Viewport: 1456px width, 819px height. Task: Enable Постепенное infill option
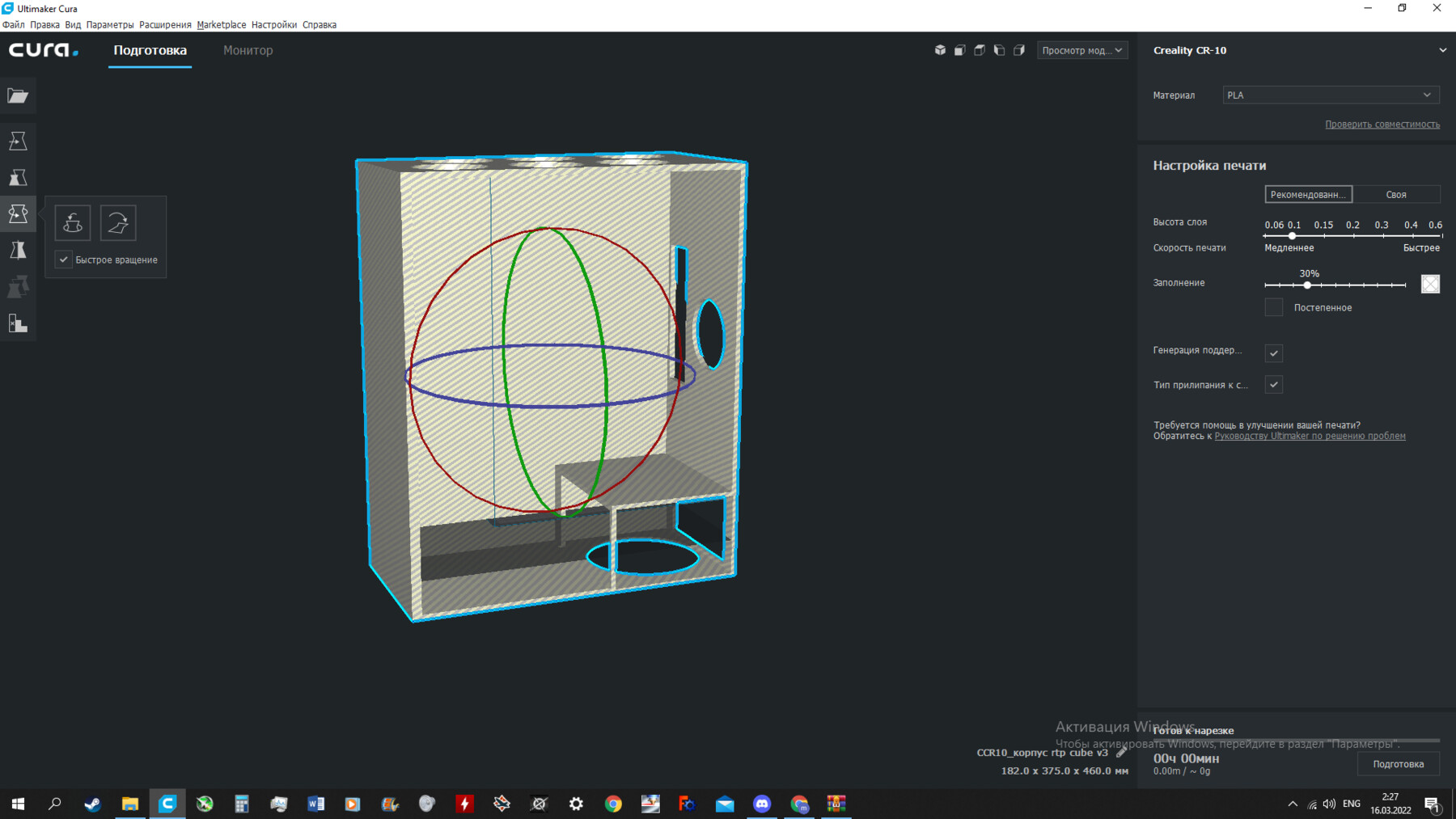[x=1274, y=307]
